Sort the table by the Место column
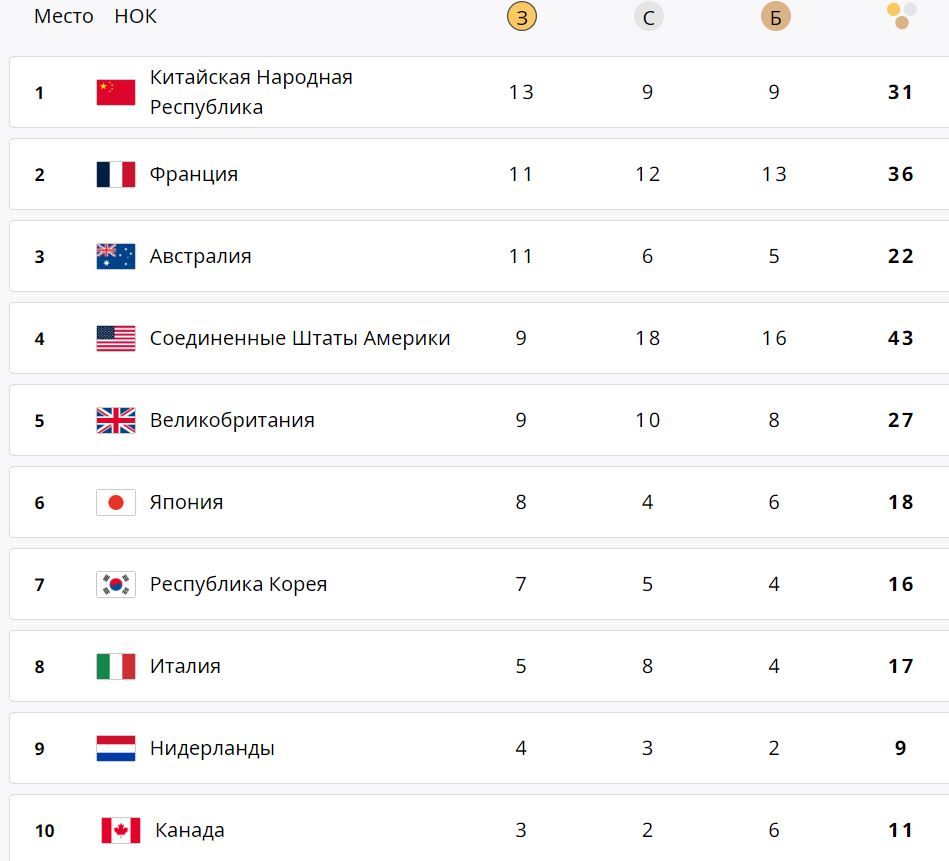 [64, 17]
